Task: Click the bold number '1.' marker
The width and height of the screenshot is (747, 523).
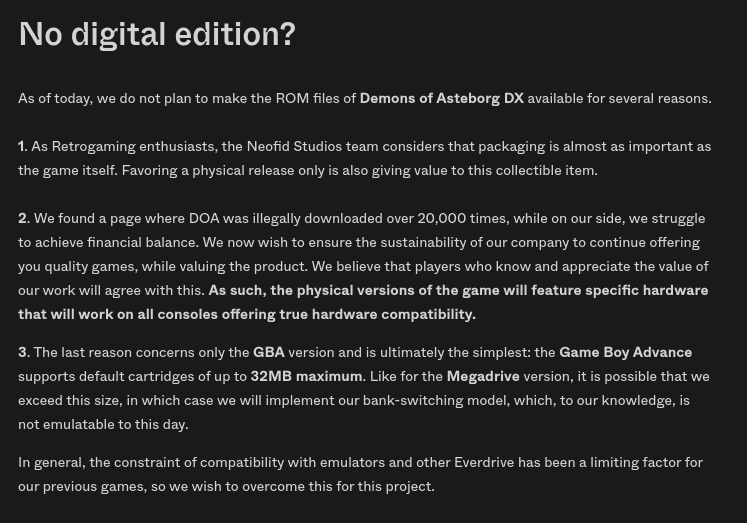Action: [23, 146]
